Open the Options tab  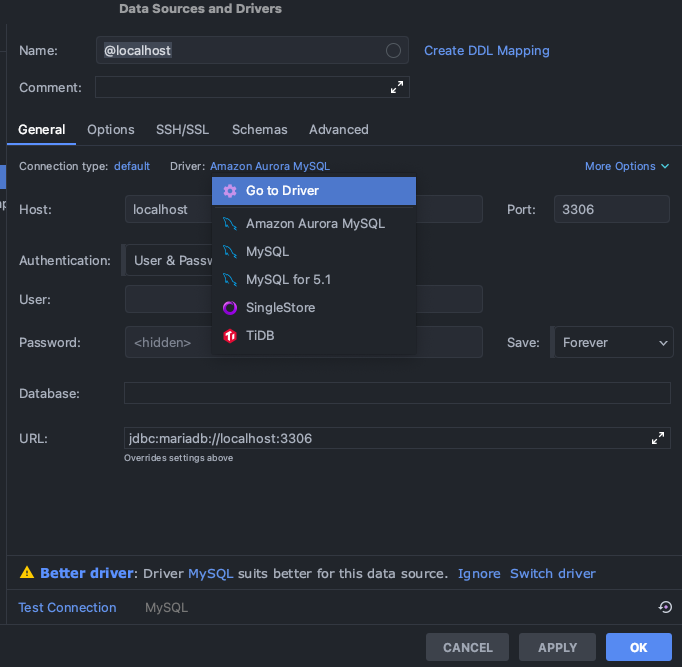pos(110,130)
